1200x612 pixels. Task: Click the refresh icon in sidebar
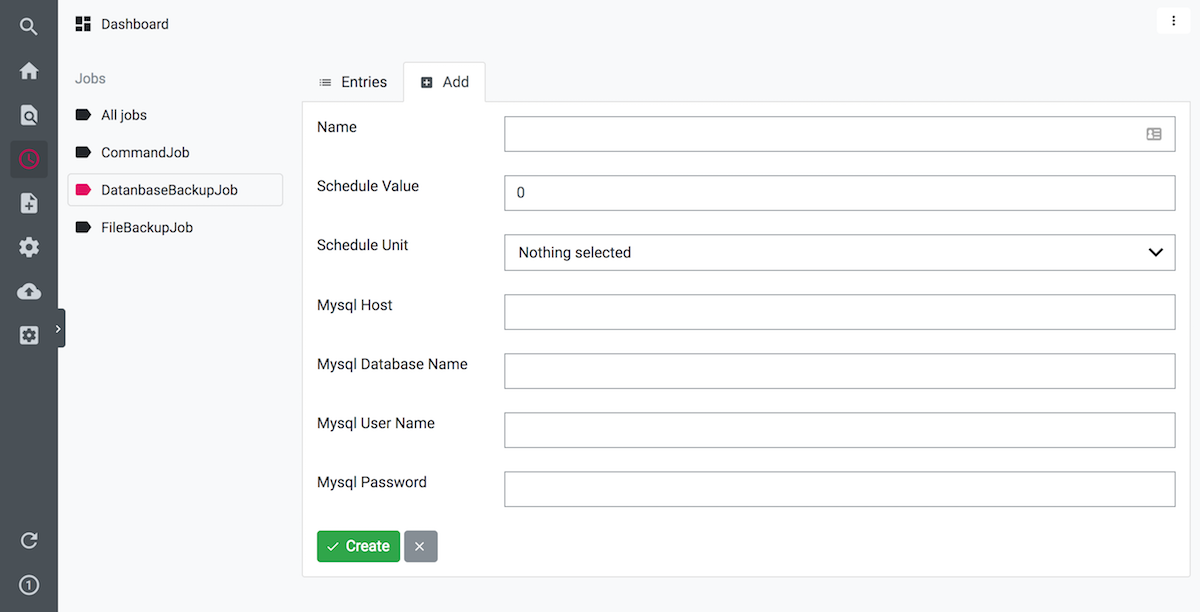(29, 541)
